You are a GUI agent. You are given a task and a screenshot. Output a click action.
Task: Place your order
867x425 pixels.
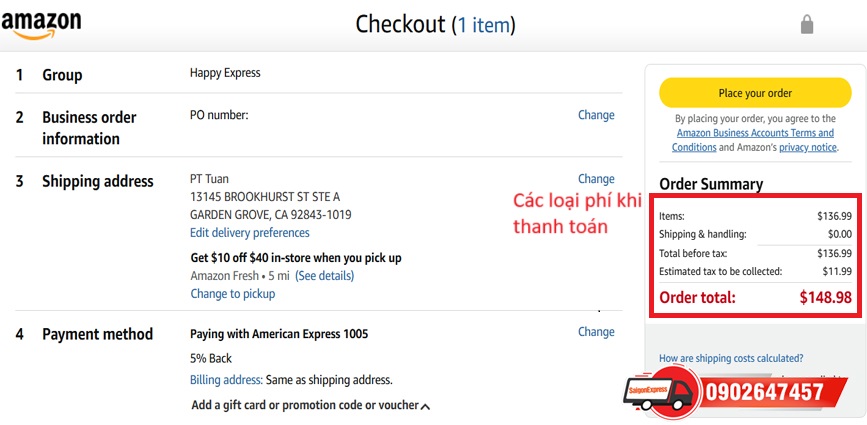(x=755, y=93)
